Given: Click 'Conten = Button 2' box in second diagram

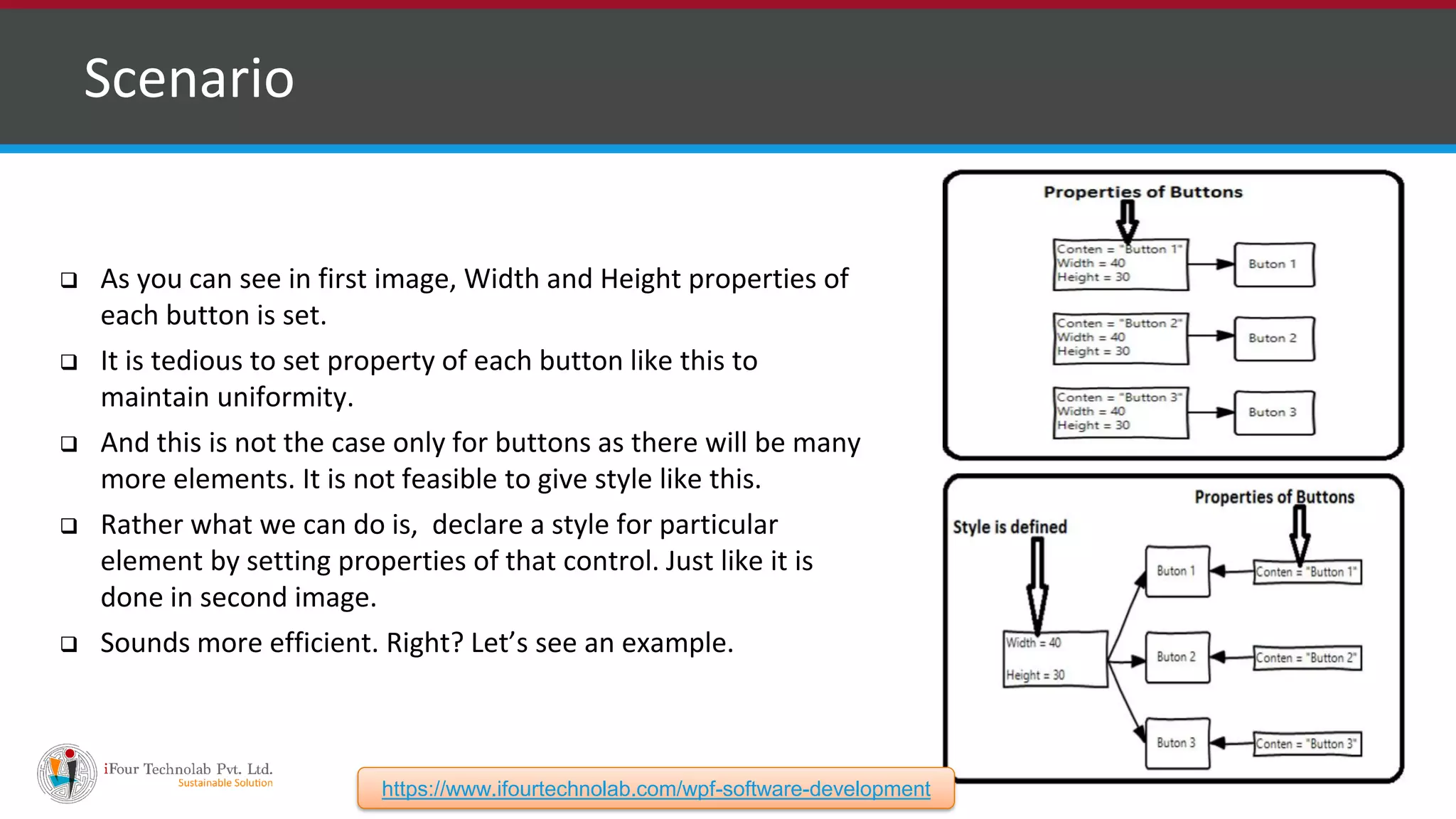Looking at the screenshot, I should tap(1307, 658).
